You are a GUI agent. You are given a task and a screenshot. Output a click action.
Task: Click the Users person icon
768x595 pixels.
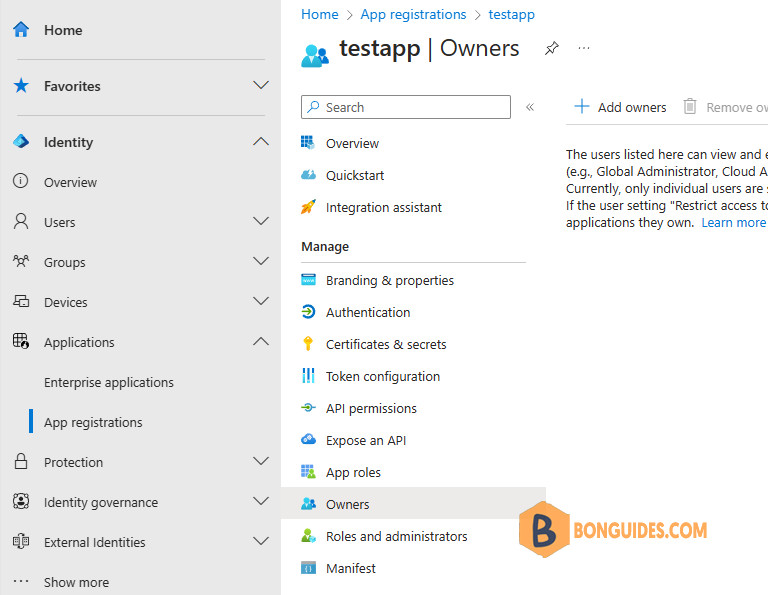pos(21,221)
